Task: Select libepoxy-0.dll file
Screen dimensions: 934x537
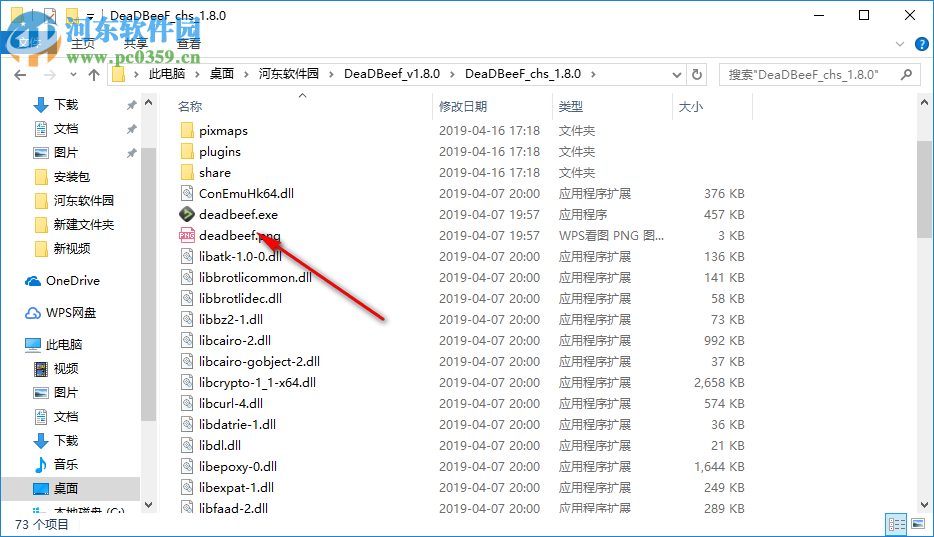Action: point(238,466)
